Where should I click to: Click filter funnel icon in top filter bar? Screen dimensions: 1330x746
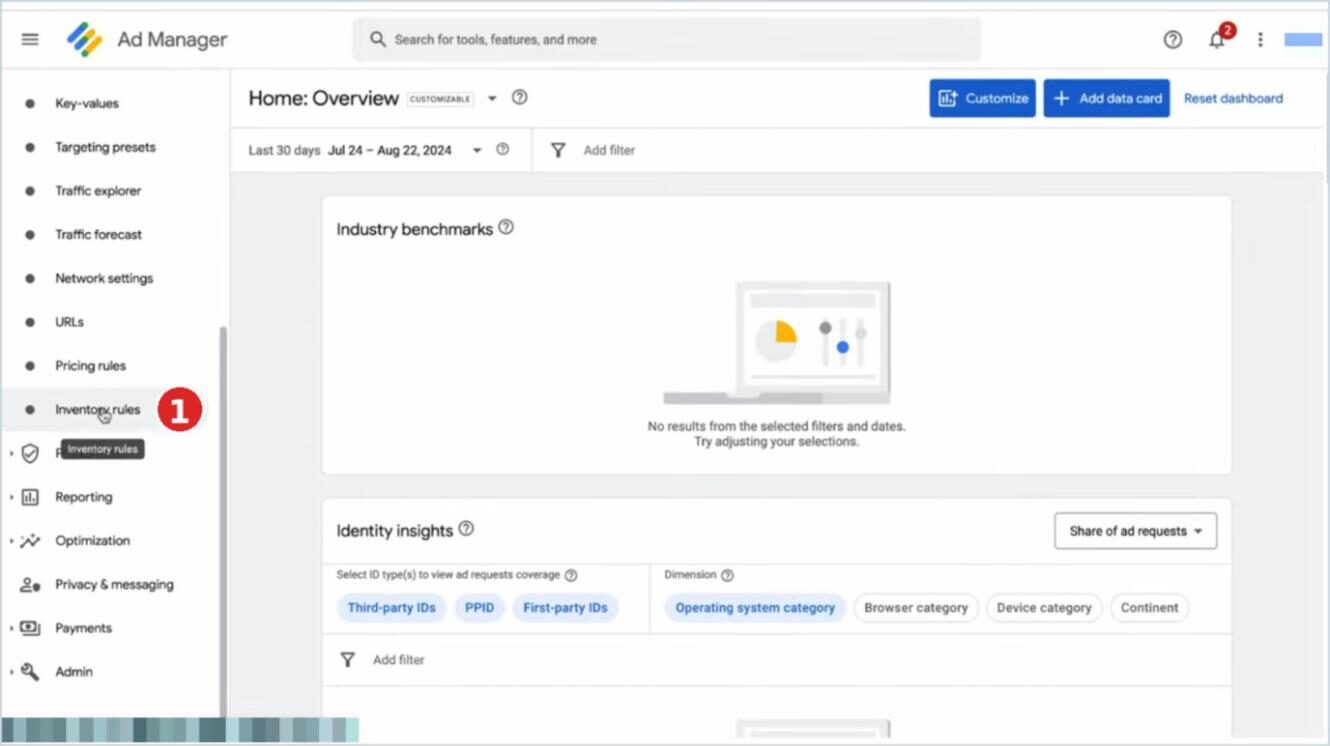(558, 150)
